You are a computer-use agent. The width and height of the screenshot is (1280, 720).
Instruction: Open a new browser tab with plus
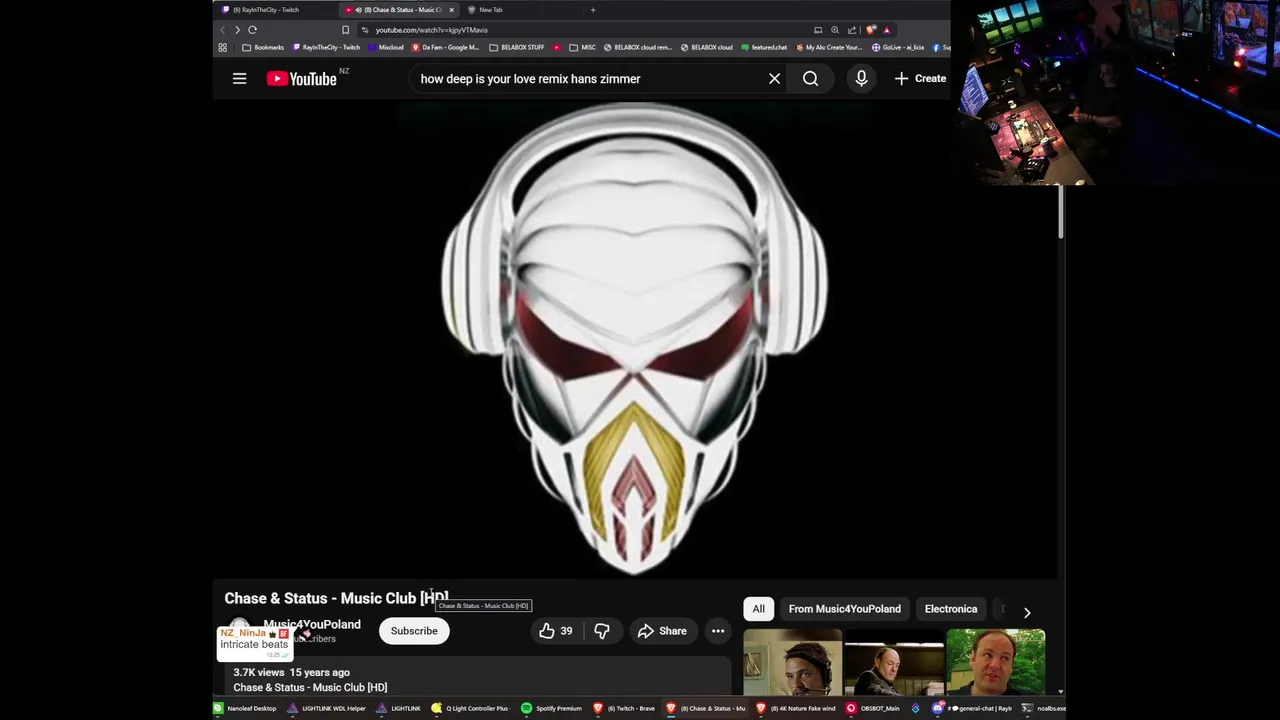592,10
